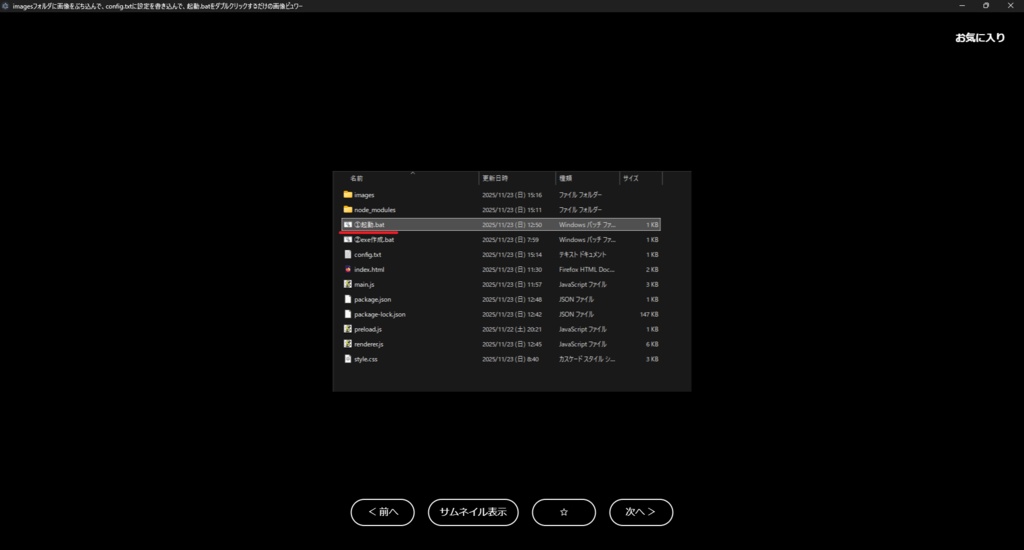Image resolution: width=1024 pixels, height=550 pixels.
Task: Restore down the image viewer window
Action: 986,6
